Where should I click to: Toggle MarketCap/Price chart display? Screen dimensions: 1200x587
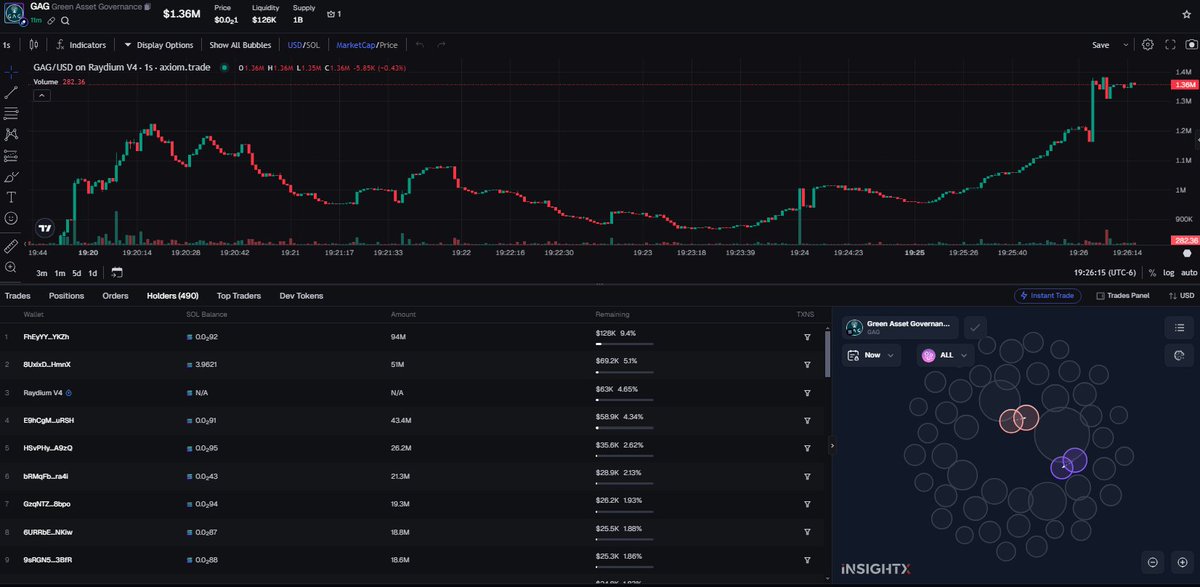[367, 45]
